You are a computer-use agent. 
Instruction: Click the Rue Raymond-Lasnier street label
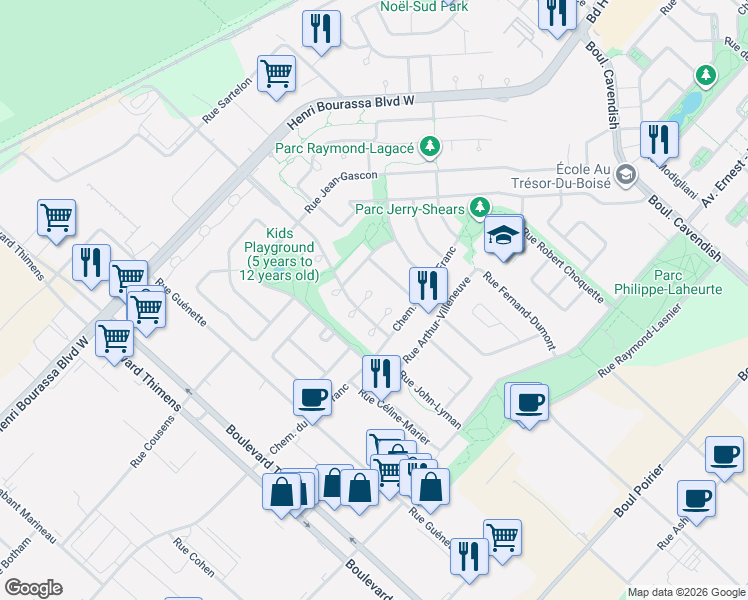coord(640,341)
